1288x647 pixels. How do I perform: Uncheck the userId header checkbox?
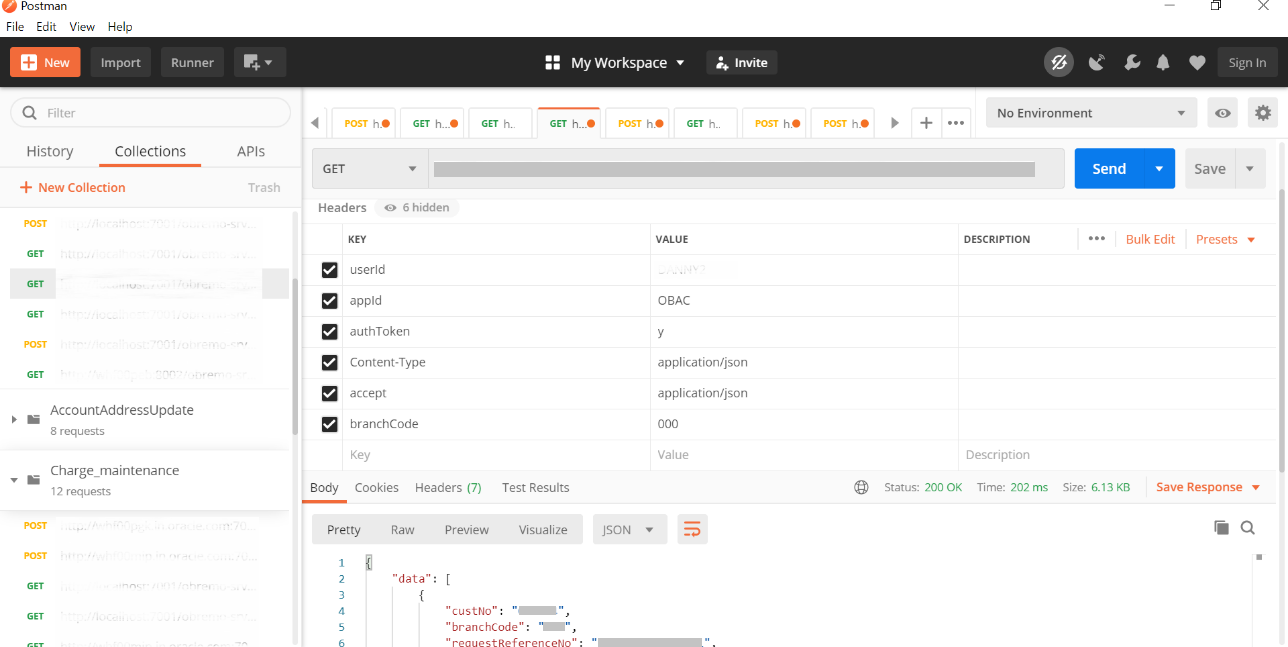pyautogui.click(x=329, y=270)
